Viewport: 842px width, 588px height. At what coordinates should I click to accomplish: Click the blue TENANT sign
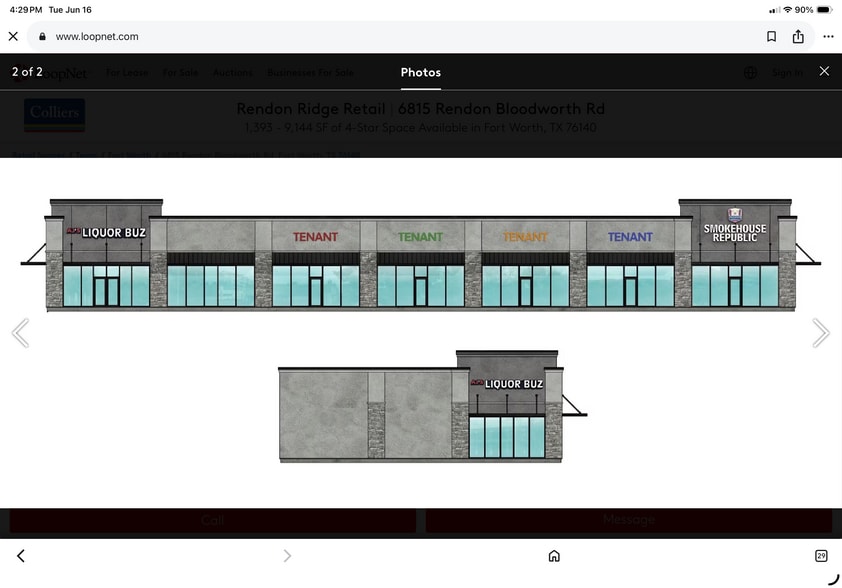tap(630, 237)
